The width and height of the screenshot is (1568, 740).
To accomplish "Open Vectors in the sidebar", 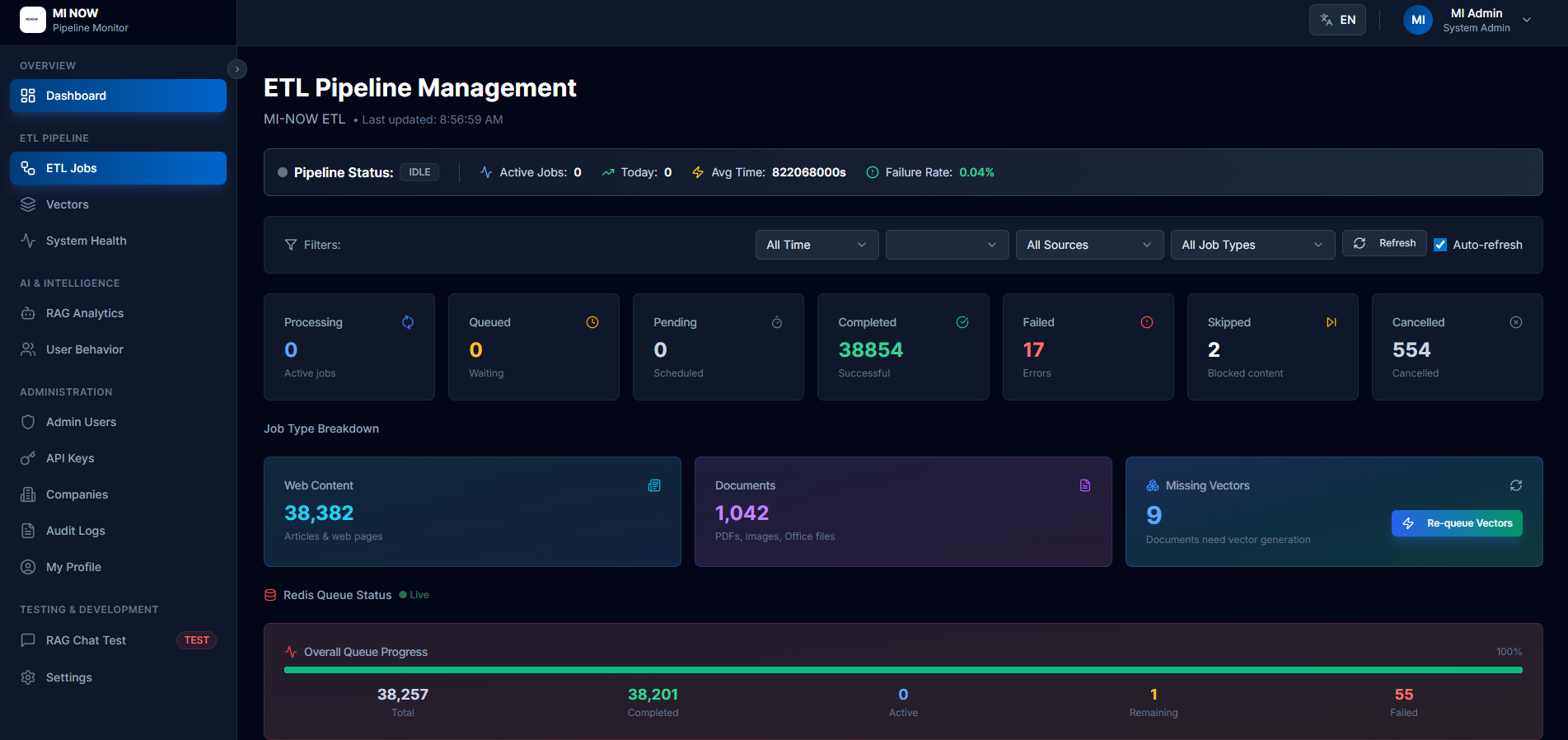I will pyautogui.click(x=68, y=204).
